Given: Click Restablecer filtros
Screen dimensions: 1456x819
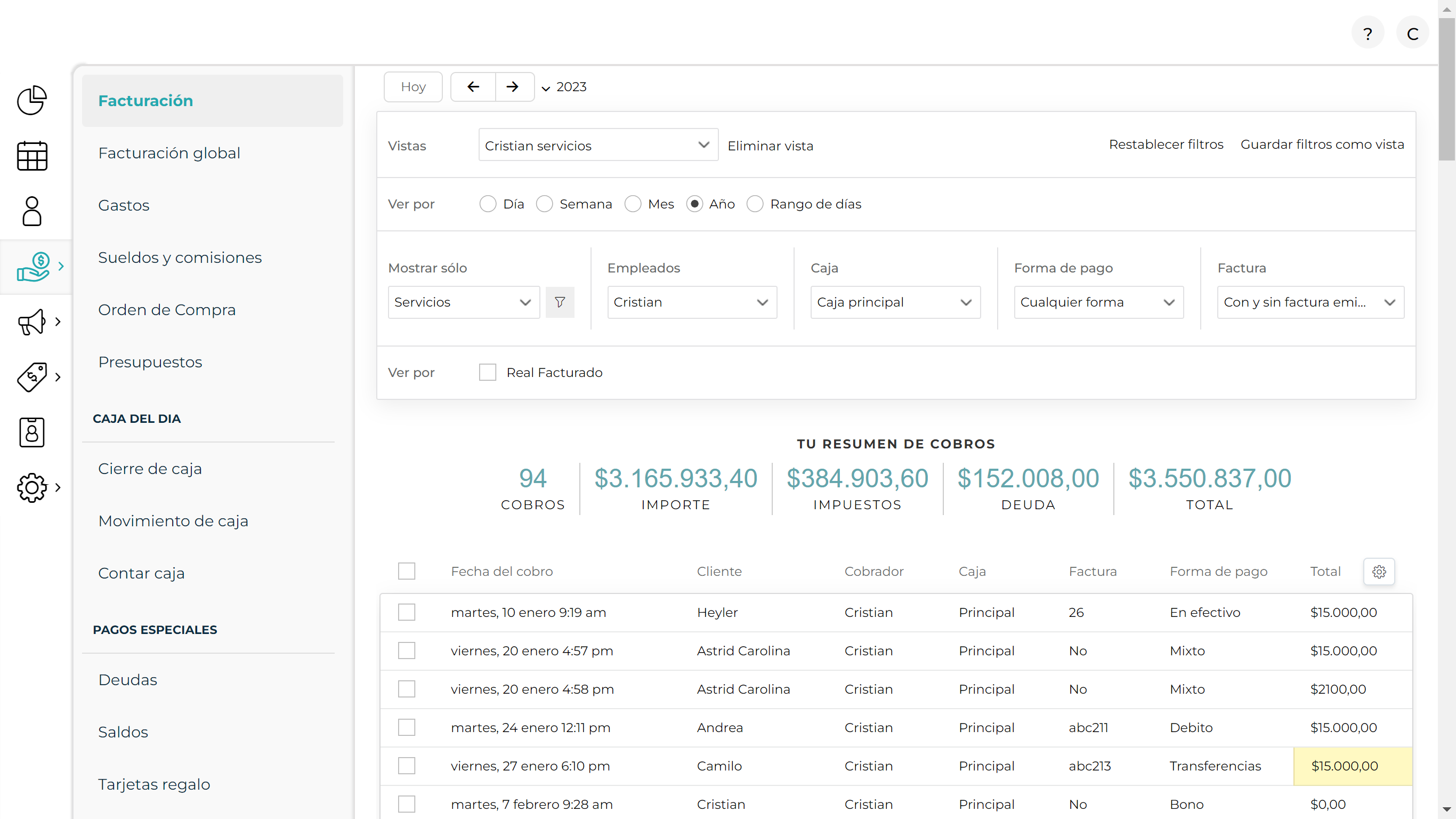Looking at the screenshot, I should tap(1166, 144).
